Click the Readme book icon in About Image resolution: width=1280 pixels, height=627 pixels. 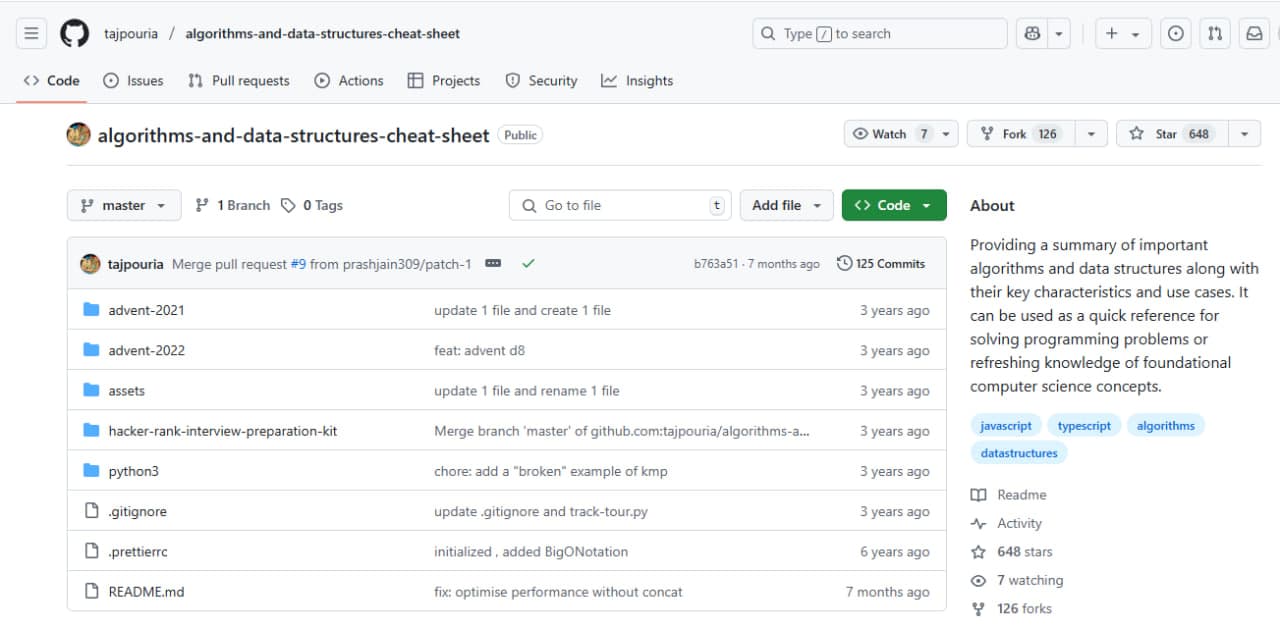coord(978,495)
